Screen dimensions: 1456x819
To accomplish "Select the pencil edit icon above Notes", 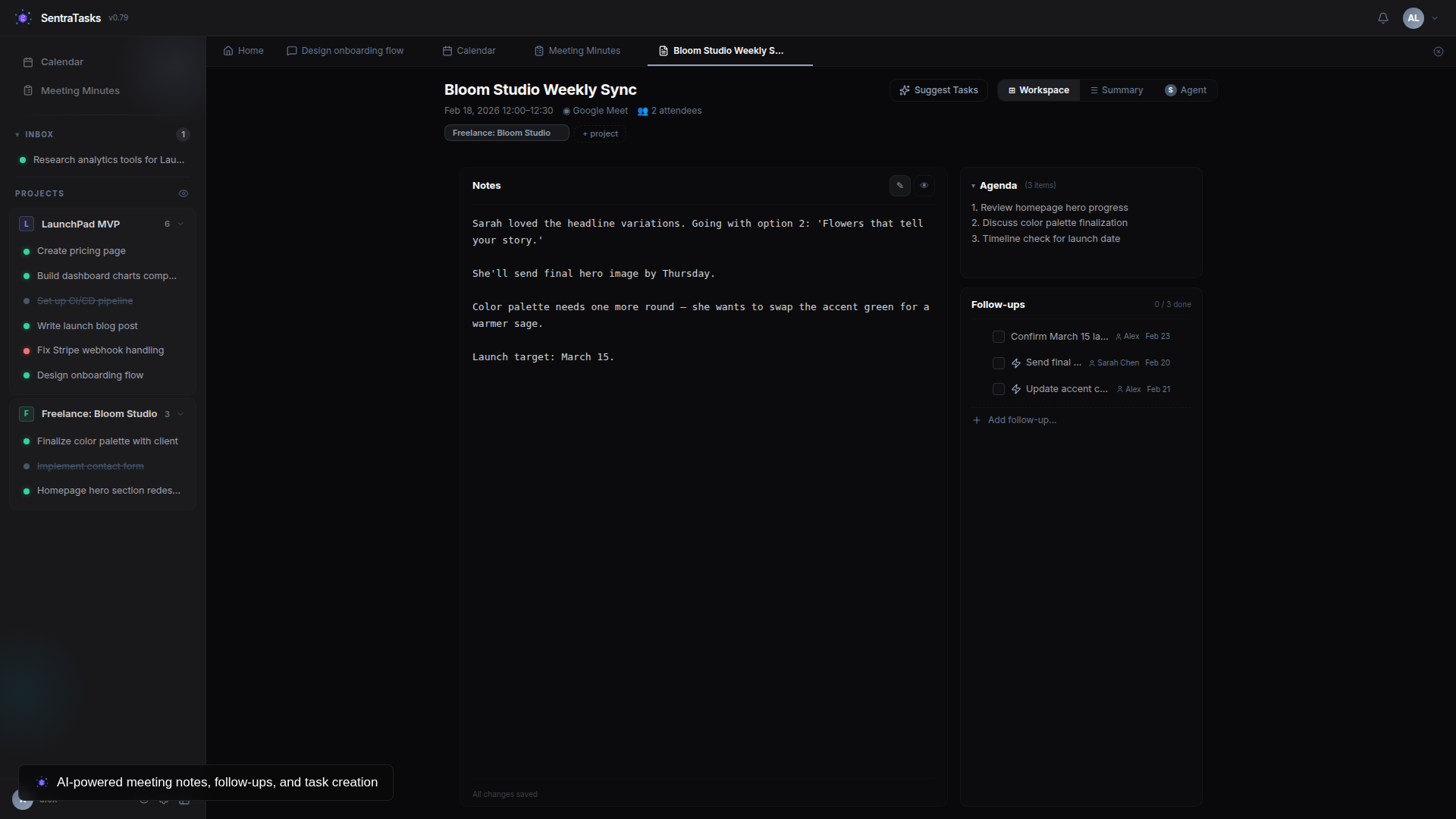I will (x=899, y=185).
